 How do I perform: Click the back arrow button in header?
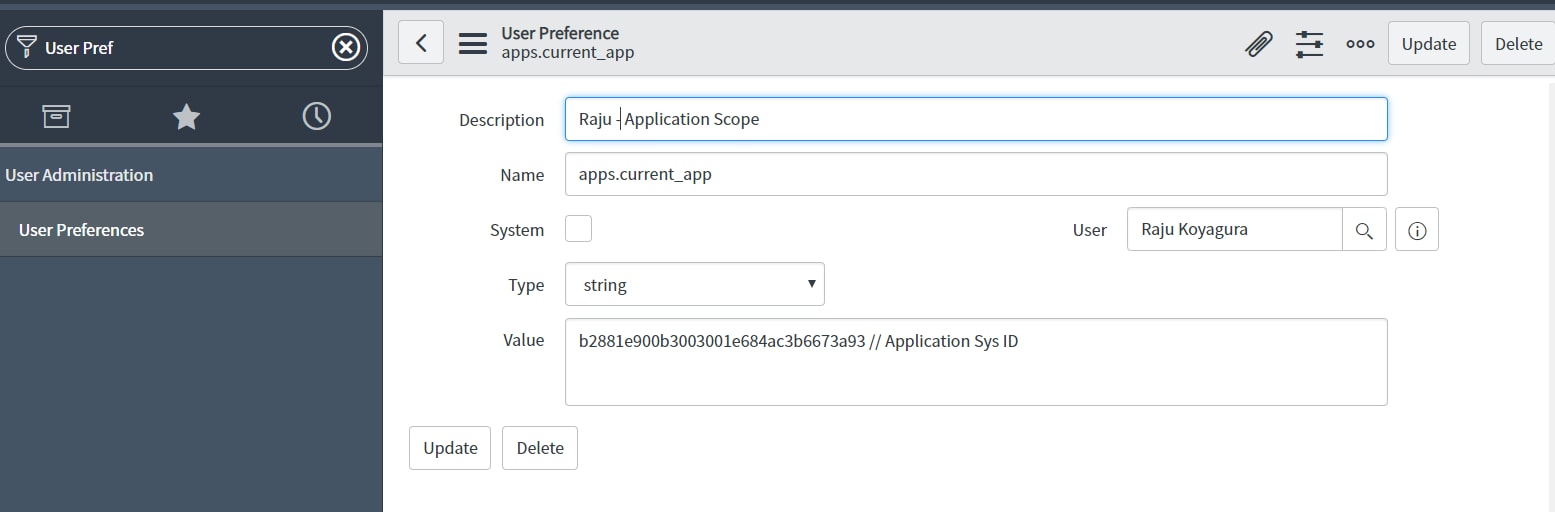[x=421, y=43]
